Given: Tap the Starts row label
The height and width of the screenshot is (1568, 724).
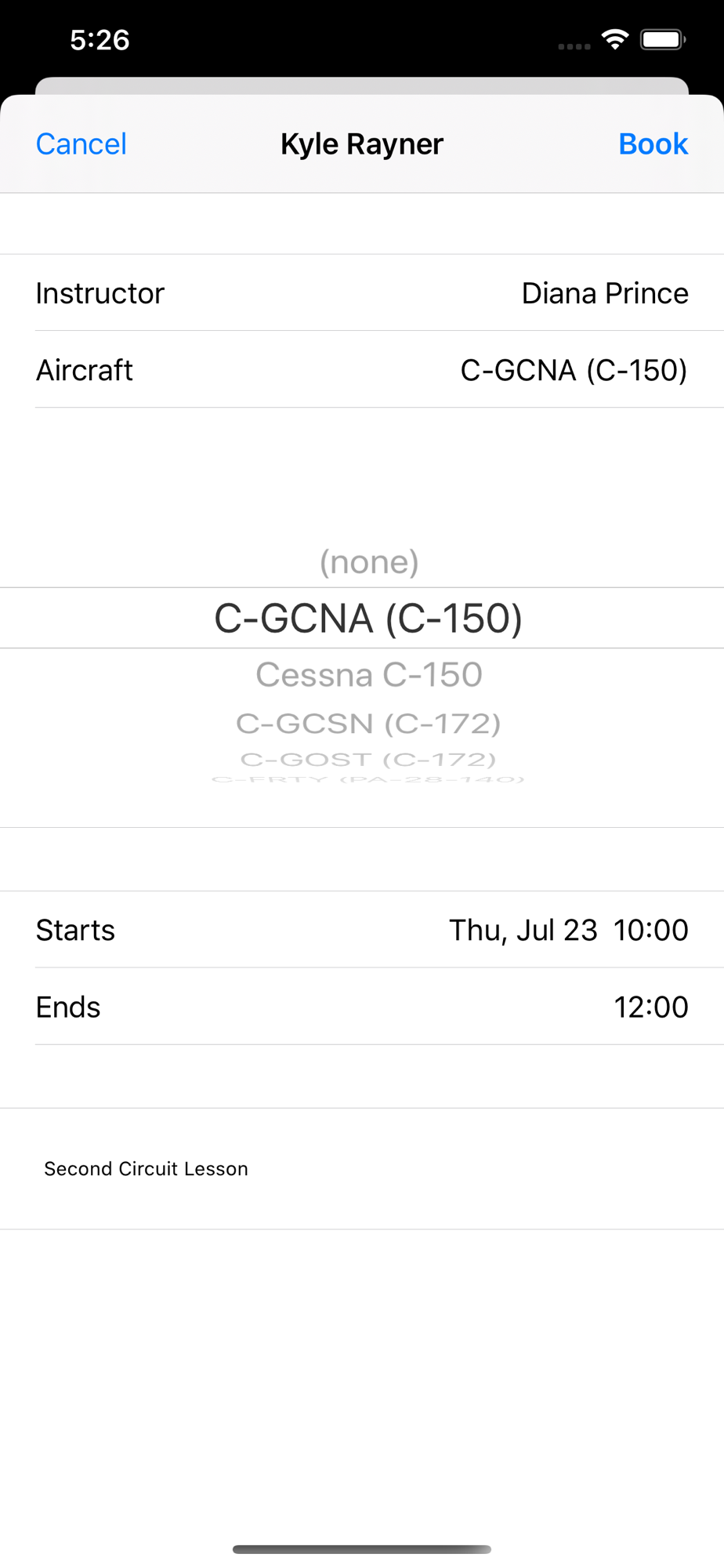Looking at the screenshot, I should click(x=75, y=930).
